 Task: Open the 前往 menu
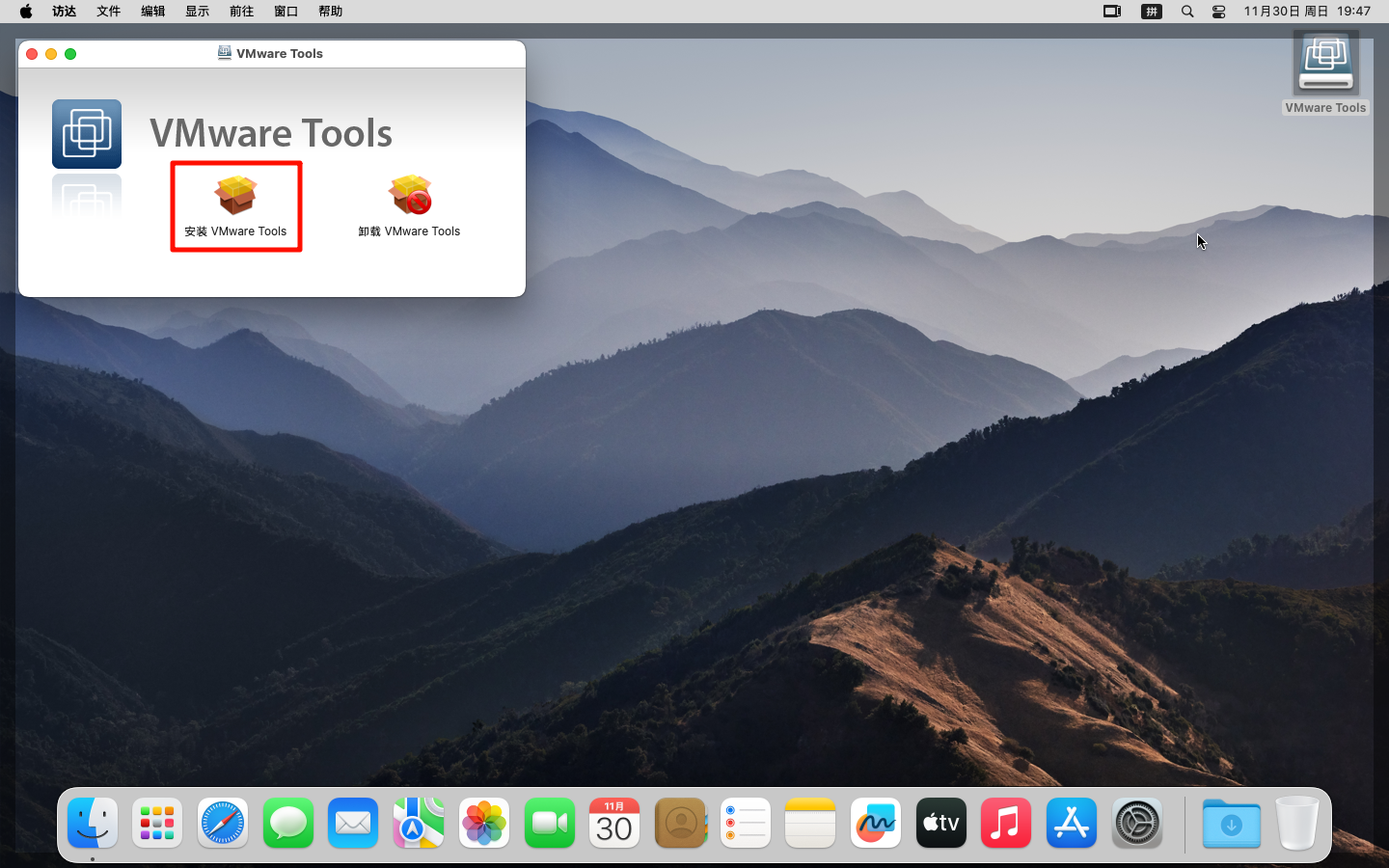[x=242, y=12]
